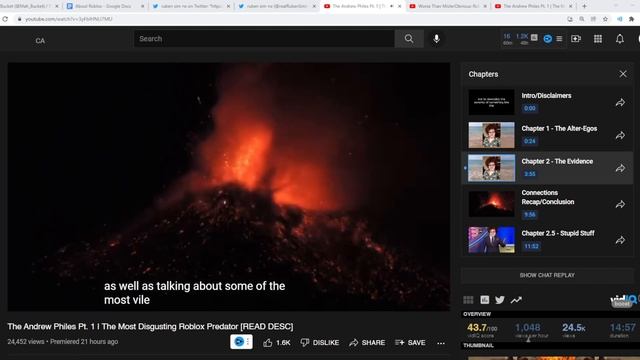Open the more actions ellipsis under video
This screenshot has width=640, height=360.
(441, 343)
